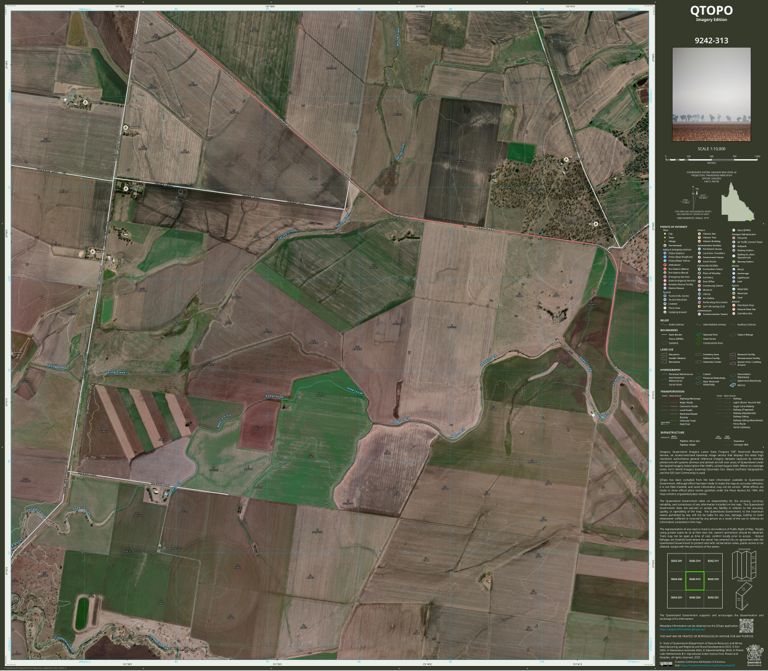Click the Picnic Area legend symbol
The height and width of the screenshot is (671, 768).
[665, 308]
